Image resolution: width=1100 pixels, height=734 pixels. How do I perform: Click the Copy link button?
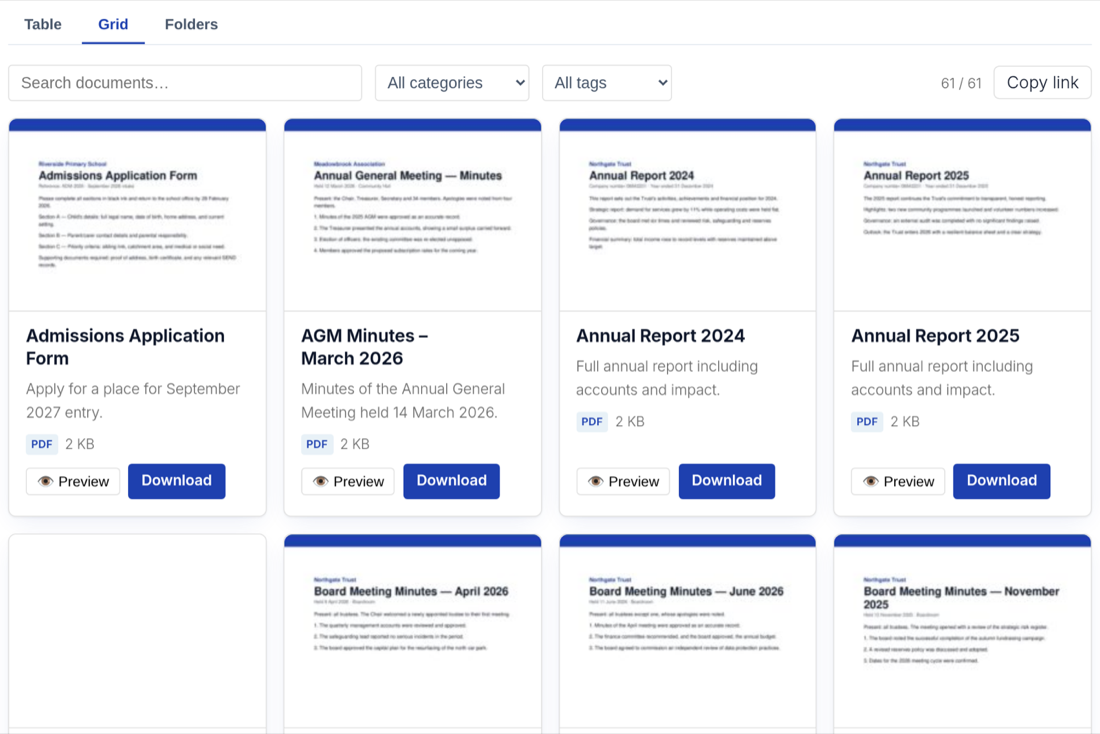click(x=1042, y=83)
